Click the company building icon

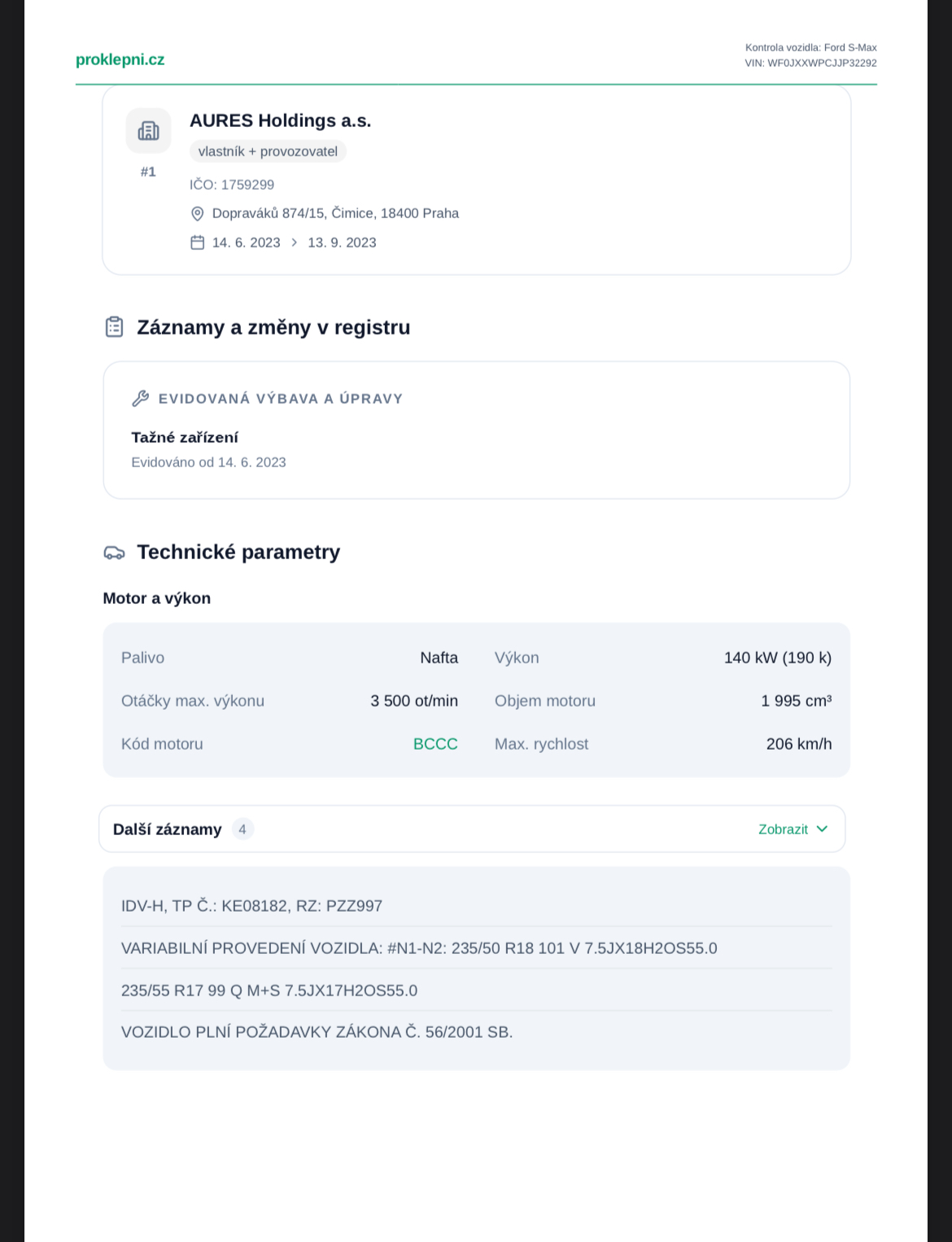pos(148,130)
